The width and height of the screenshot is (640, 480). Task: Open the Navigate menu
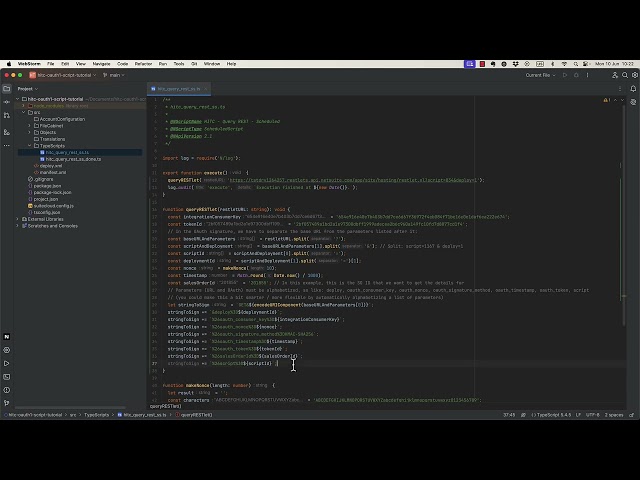click(101, 64)
